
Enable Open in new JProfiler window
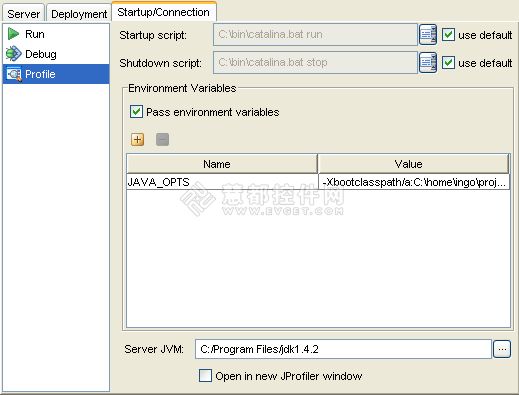(x=205, y=376)
